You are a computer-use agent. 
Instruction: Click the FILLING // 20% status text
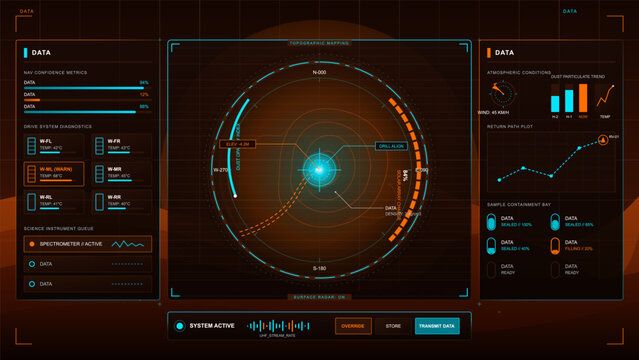(579, 249)
